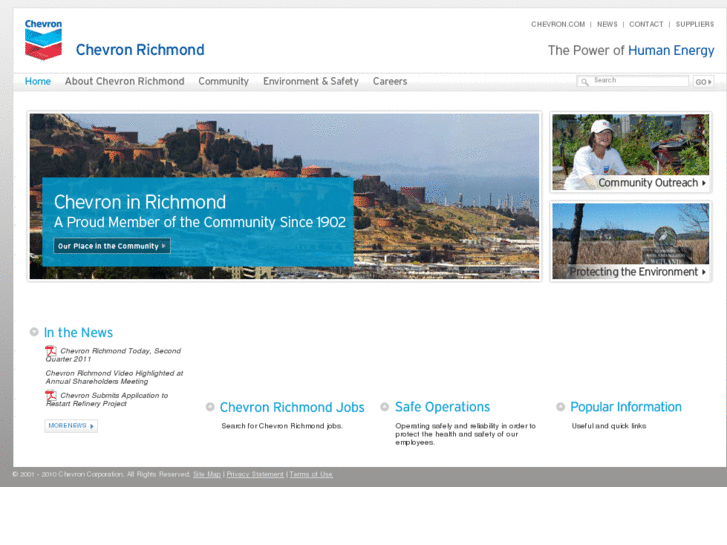Open Chevron Richmond Today, Second Quarter 2011

[x=113, y=355]
